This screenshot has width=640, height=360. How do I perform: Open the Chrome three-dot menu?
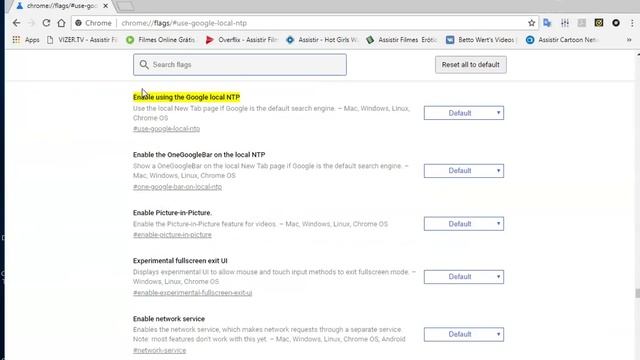632,23
